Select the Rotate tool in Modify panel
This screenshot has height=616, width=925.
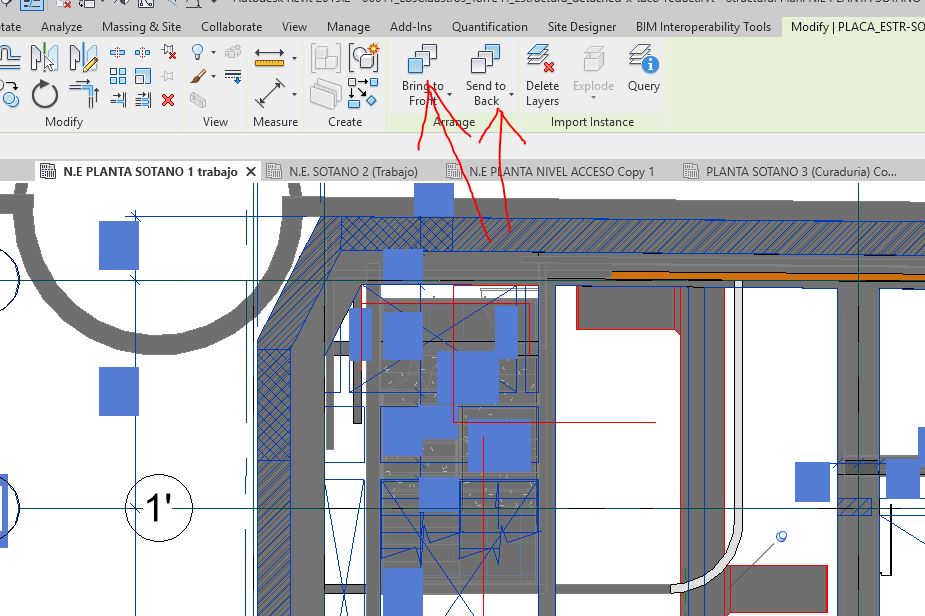tap(45, 95)
